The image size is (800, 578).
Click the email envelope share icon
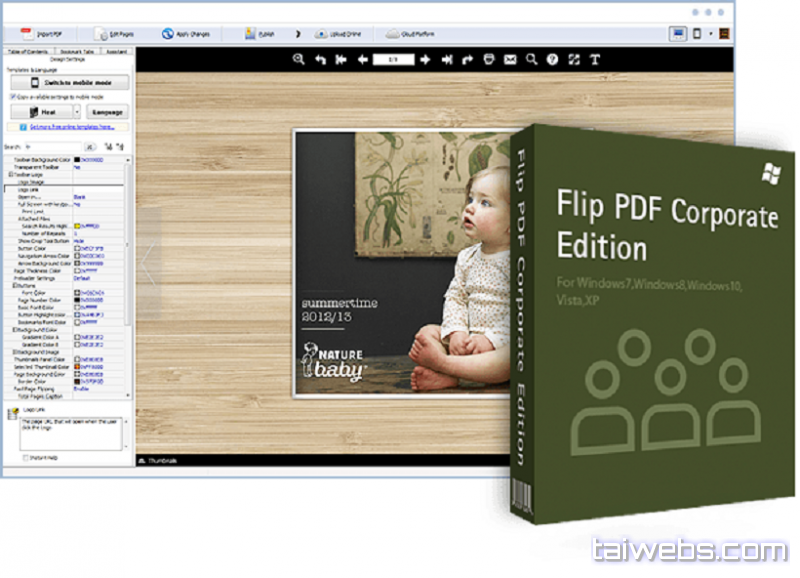[x=511, y=60]
